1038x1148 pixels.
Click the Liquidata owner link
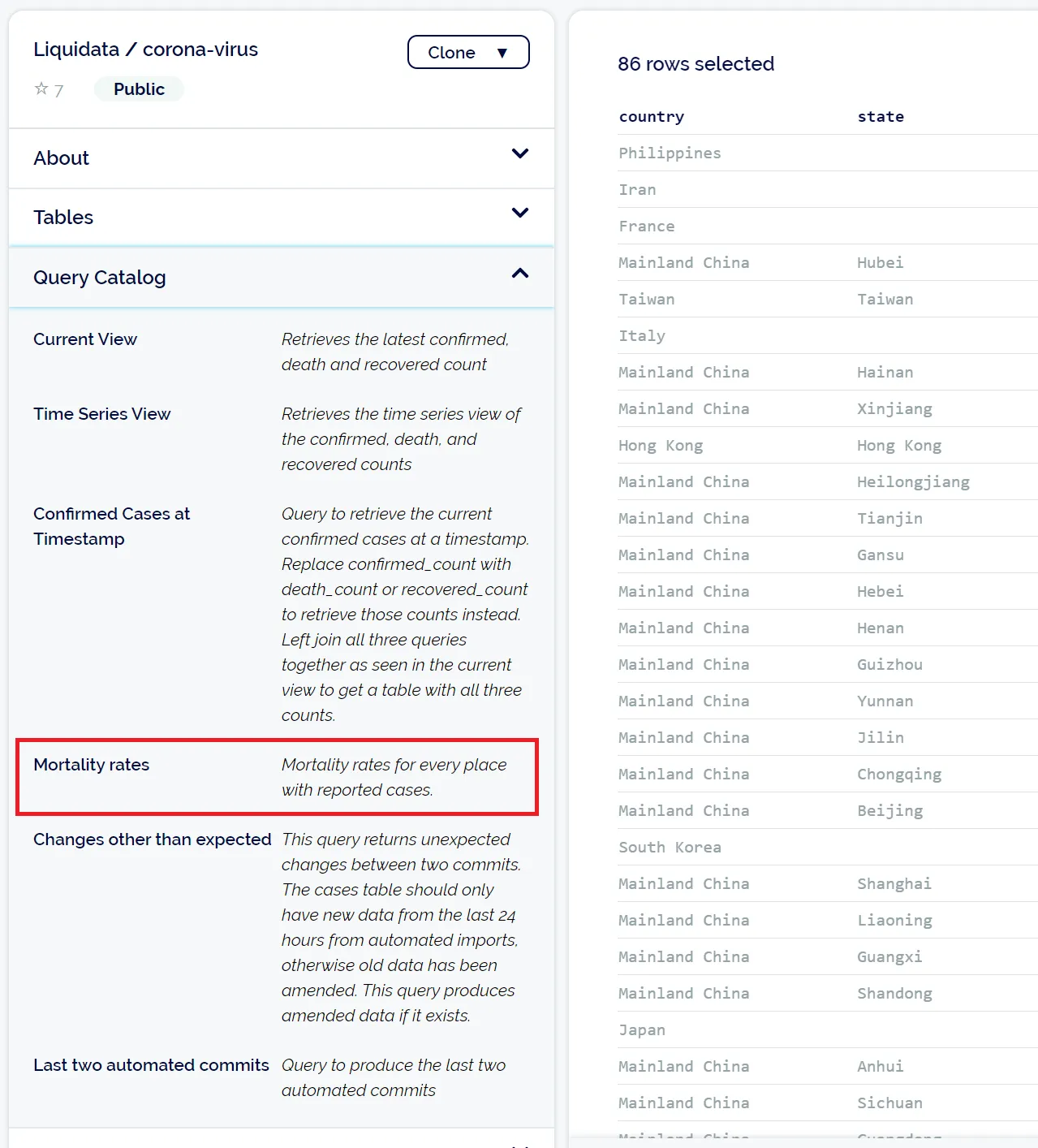(x=76, y=50)
